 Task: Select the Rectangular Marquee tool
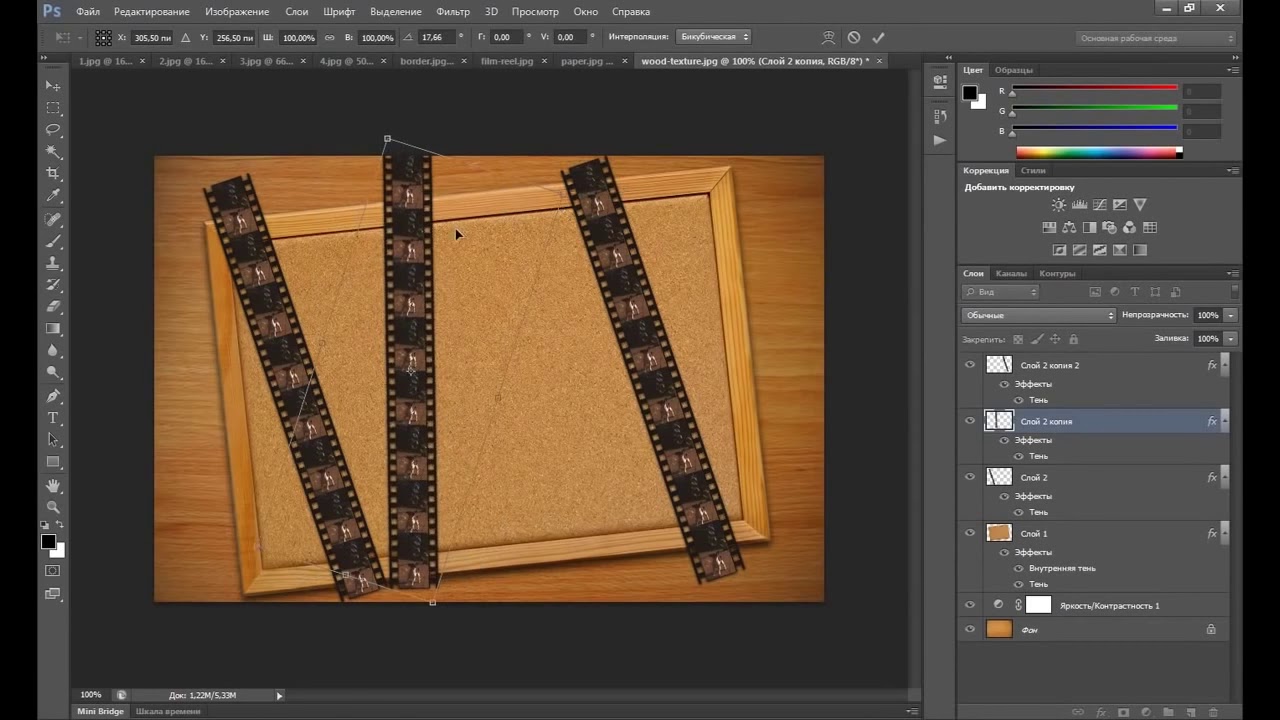[x=53, y=108]
